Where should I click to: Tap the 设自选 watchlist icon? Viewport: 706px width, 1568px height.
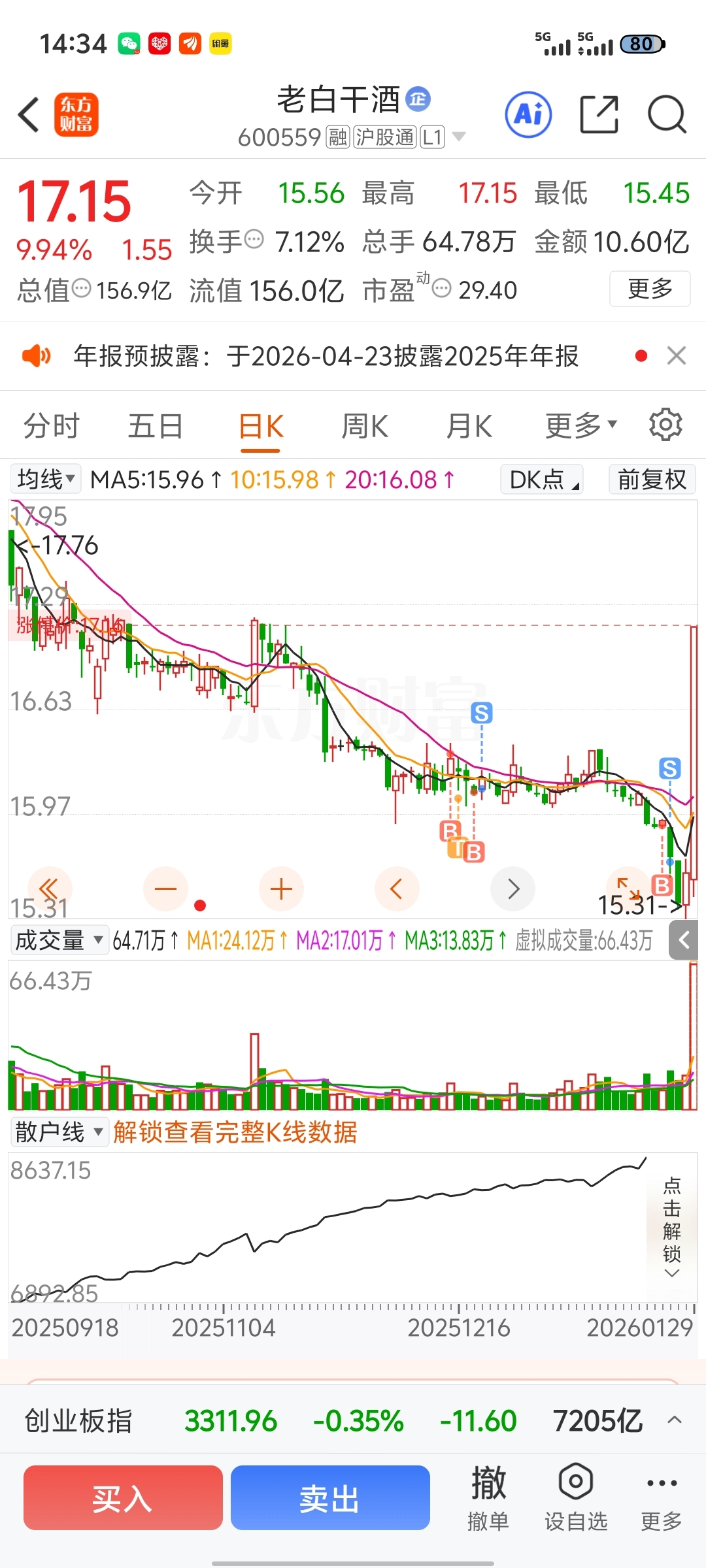pyautogui.click(x=576, y=1499)
